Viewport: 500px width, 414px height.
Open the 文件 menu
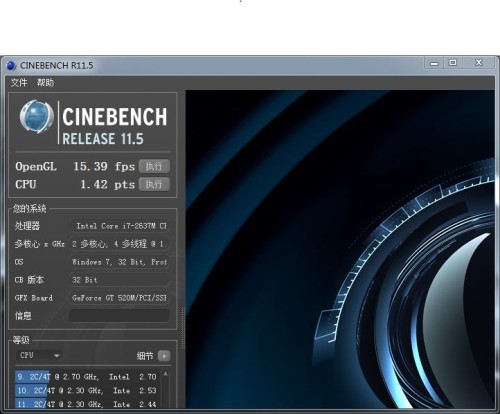tap(19, 82)
